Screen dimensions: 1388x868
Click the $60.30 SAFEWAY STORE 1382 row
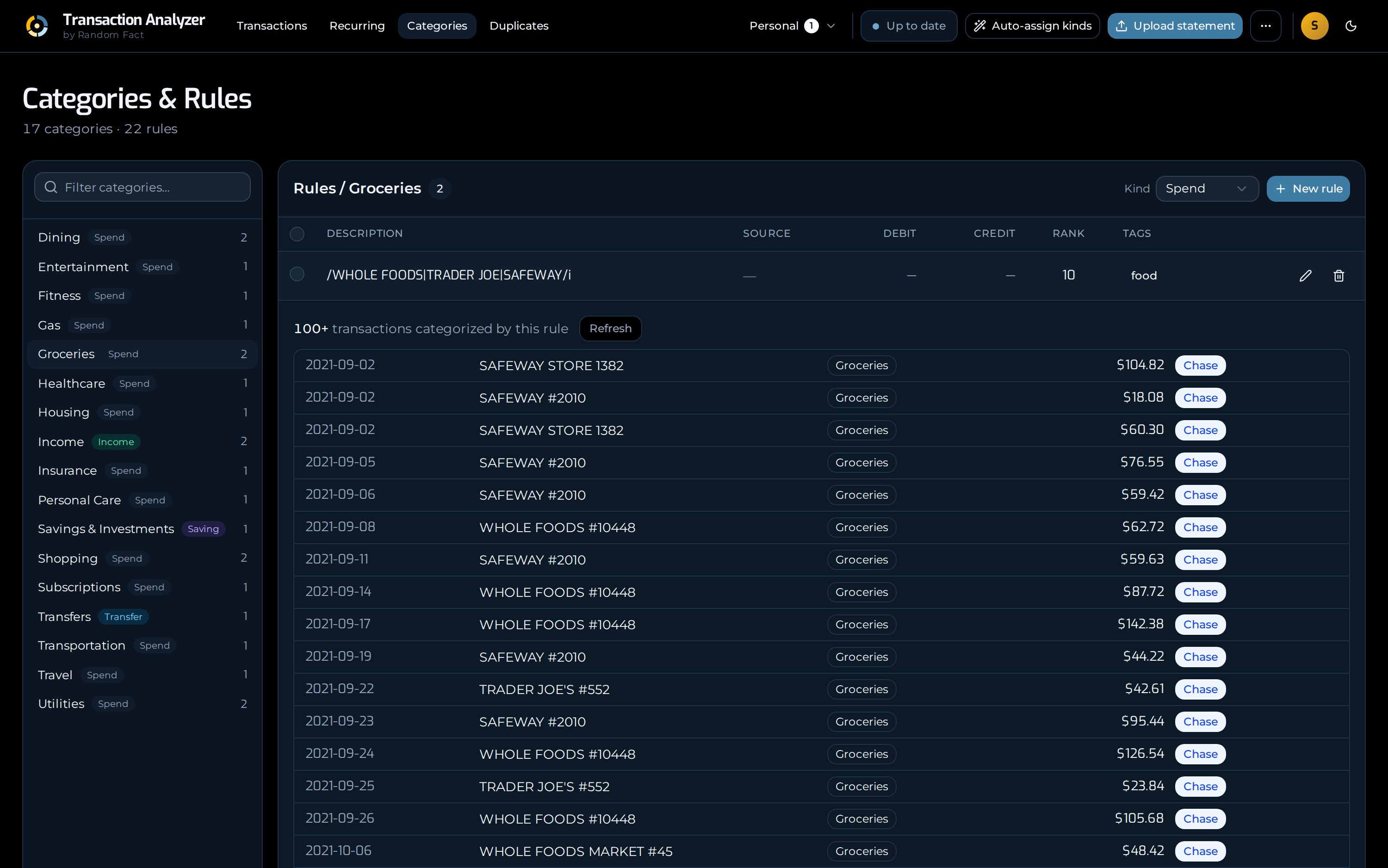pyautogui.click(x=821, y=430)
